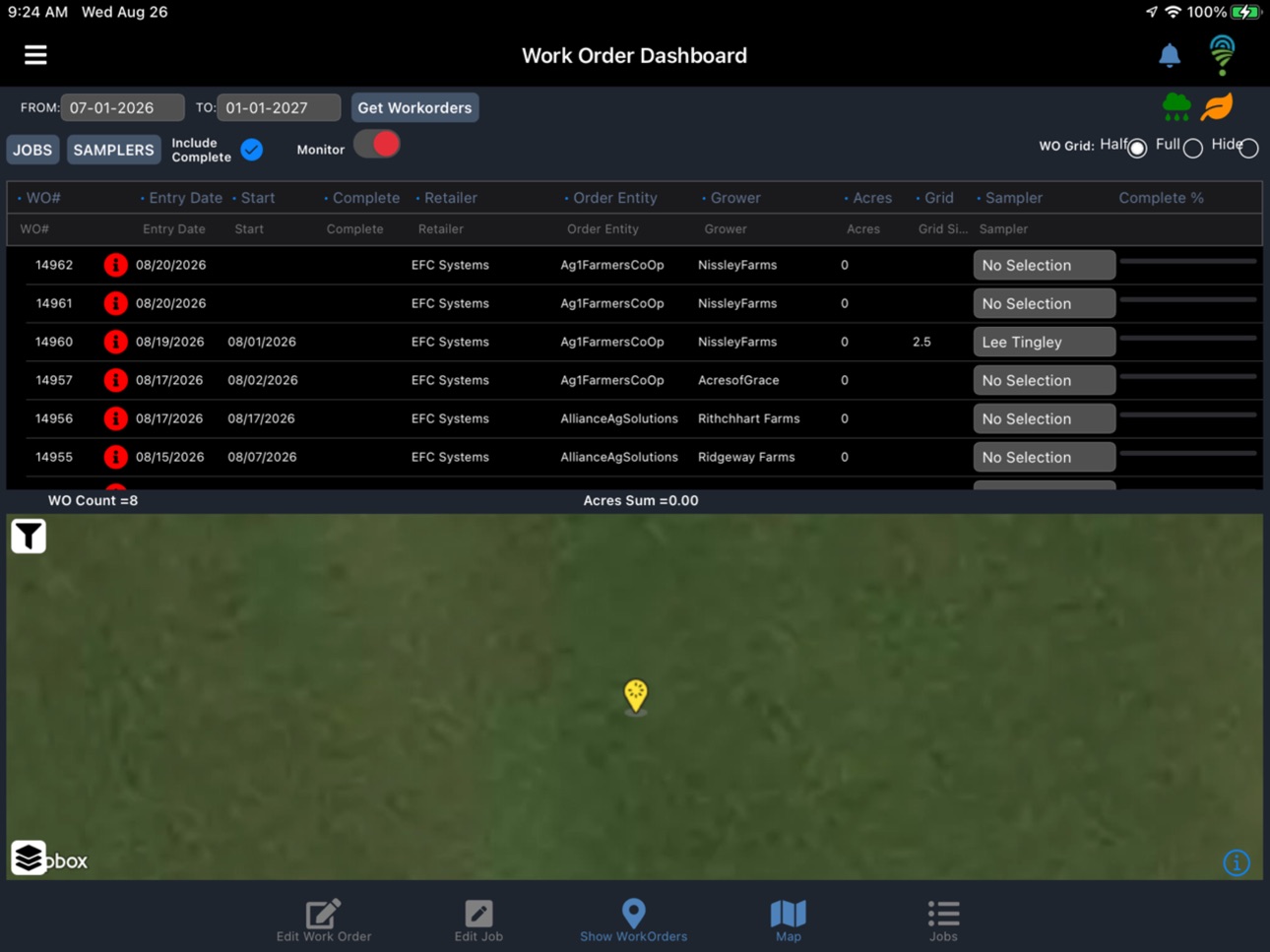Image resolution: width=1270 pixels, height=952 pixels.
Task: Switch to Show WorkOrders tab
Action: coord(633,920)
